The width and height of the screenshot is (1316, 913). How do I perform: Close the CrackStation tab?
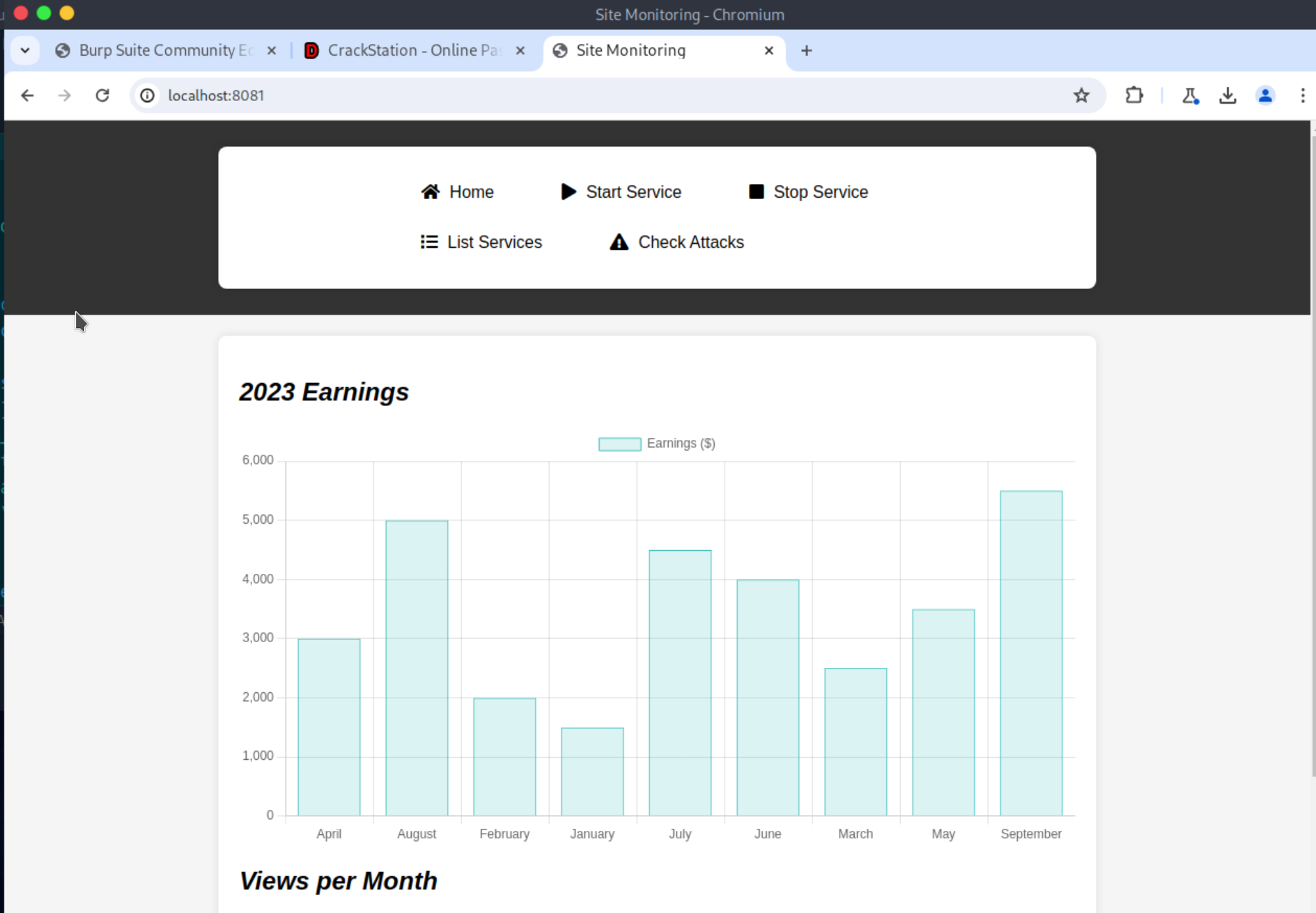click(520, 50)
